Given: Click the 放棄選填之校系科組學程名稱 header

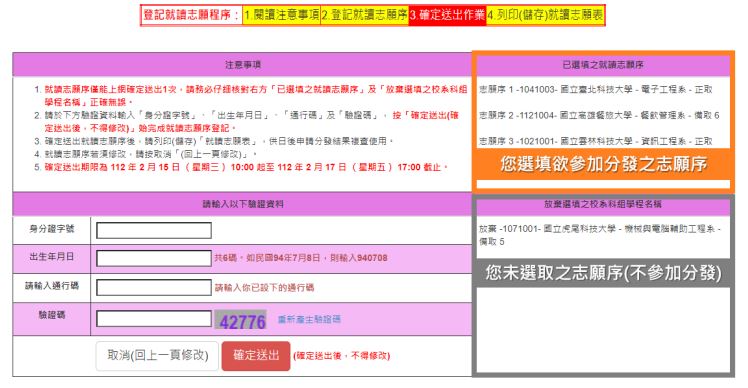Looking at the screenshot, I should click(x=603, y=204).
